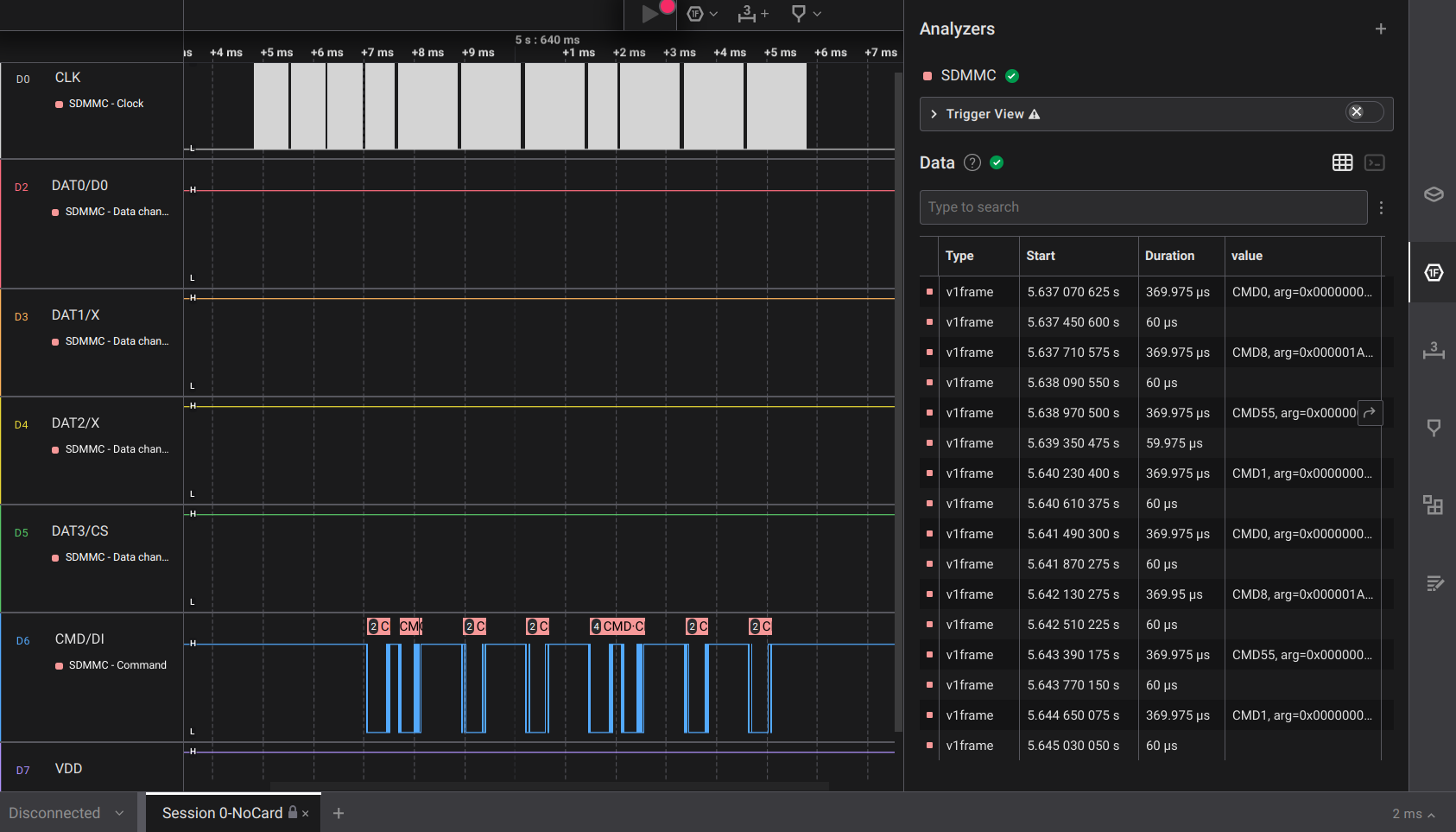Select the CLK channel label

(x=67, y=78)
